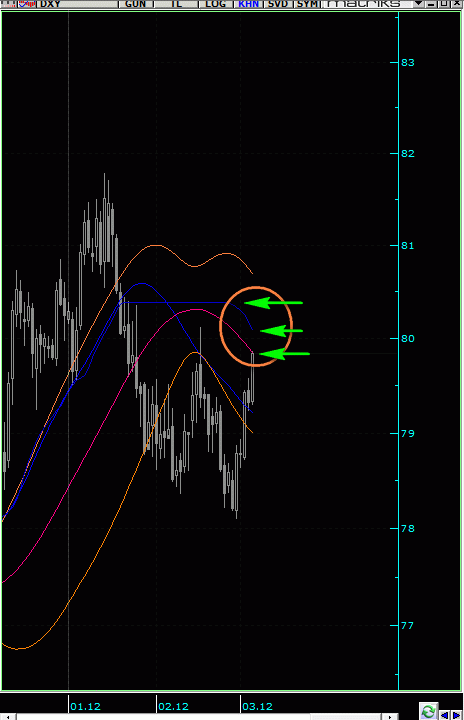
Task: Click the SVD toolbar button
Action: click(x=278, y=4)
